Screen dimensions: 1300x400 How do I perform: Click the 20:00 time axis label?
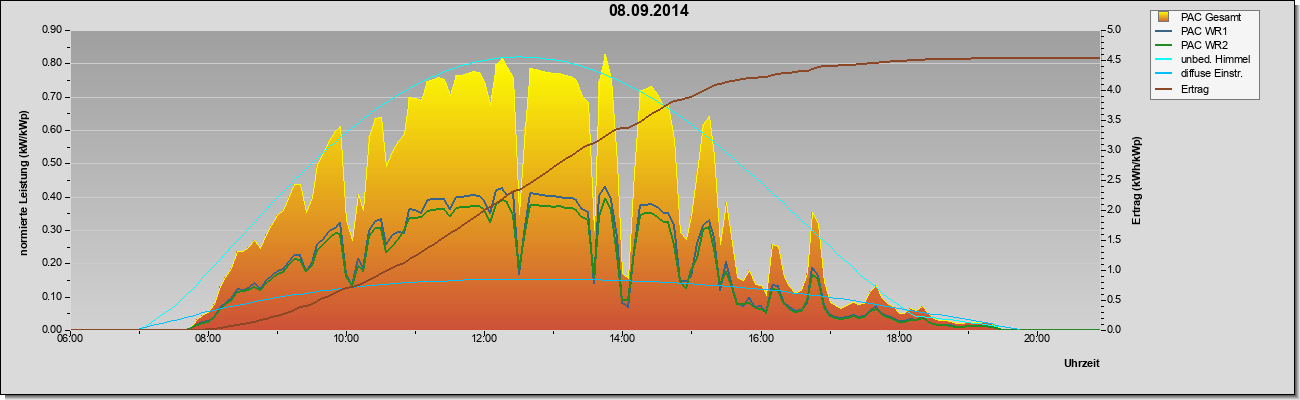click(x=1036, y=338)
